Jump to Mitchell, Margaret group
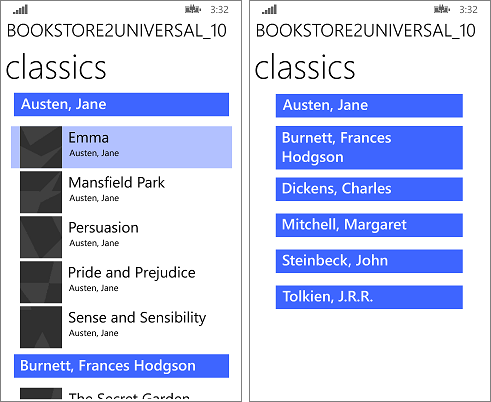Image resolution: width=491 pixels, height=402 pixels. click(x=369, y=225)
